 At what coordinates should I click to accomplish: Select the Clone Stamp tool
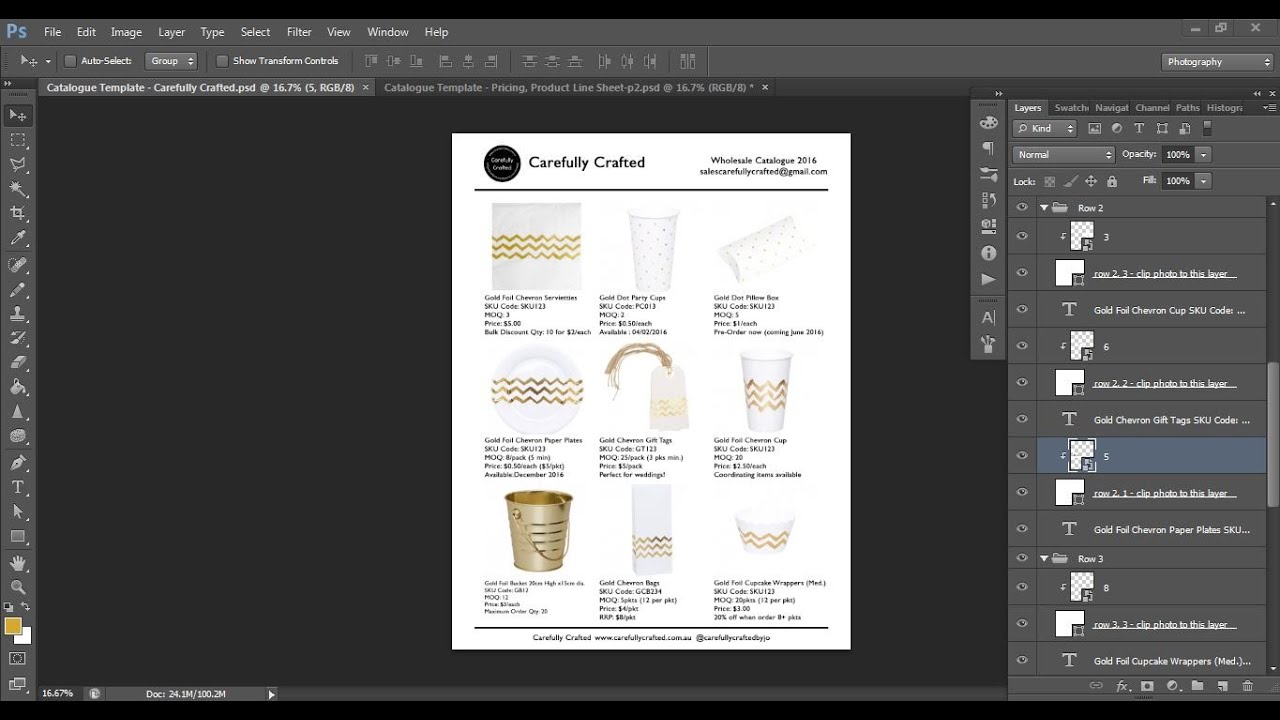(18, 314)
